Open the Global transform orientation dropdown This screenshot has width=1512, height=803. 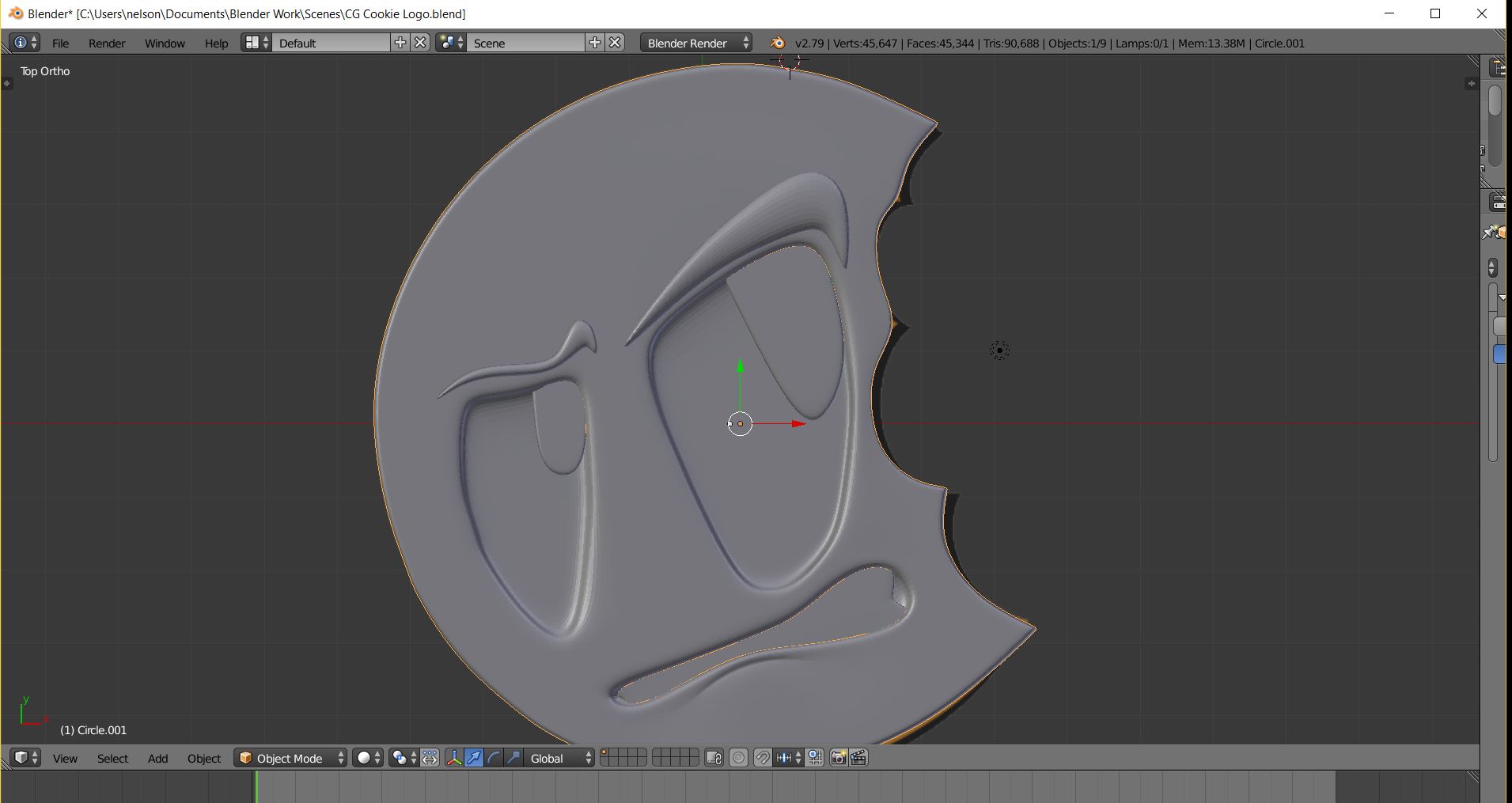559,758
